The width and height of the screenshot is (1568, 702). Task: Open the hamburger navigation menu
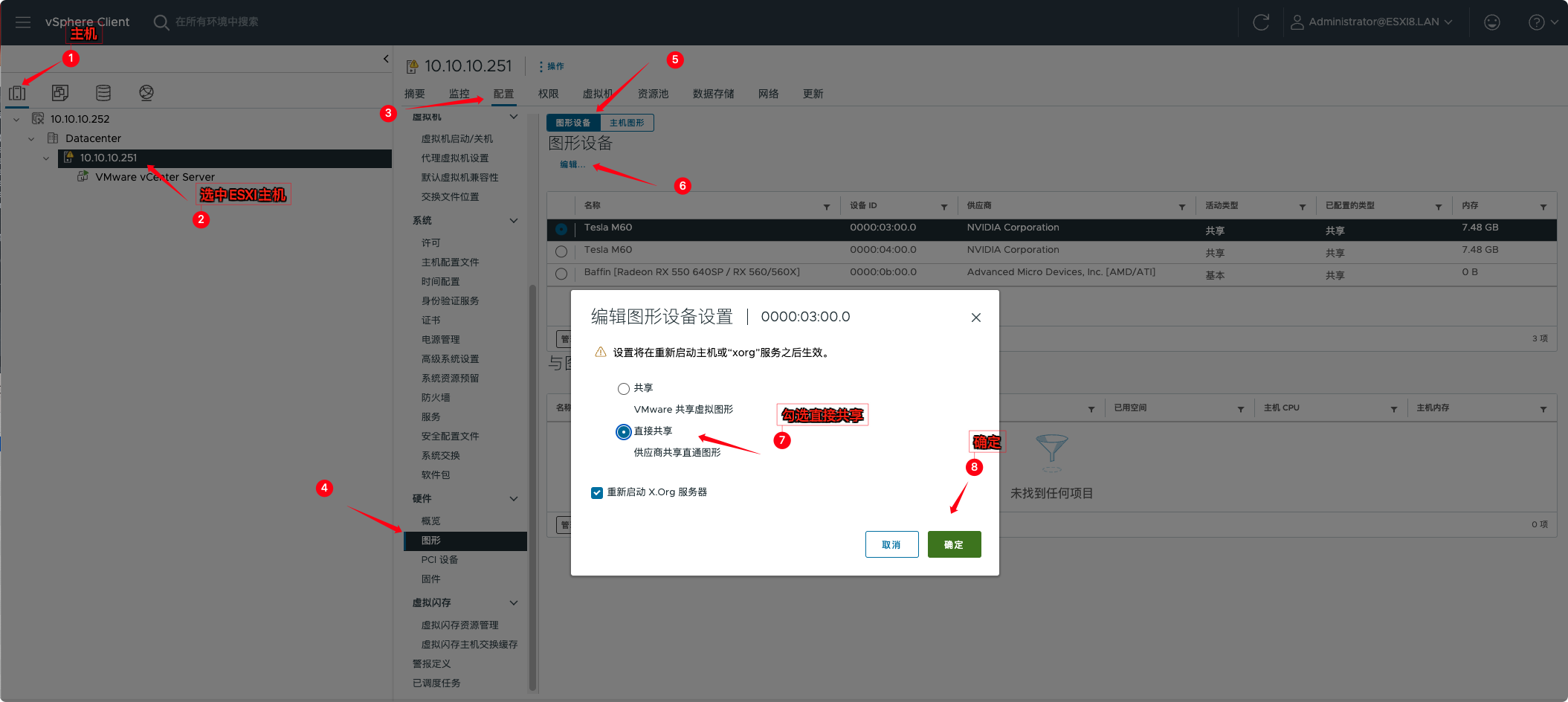23,22
